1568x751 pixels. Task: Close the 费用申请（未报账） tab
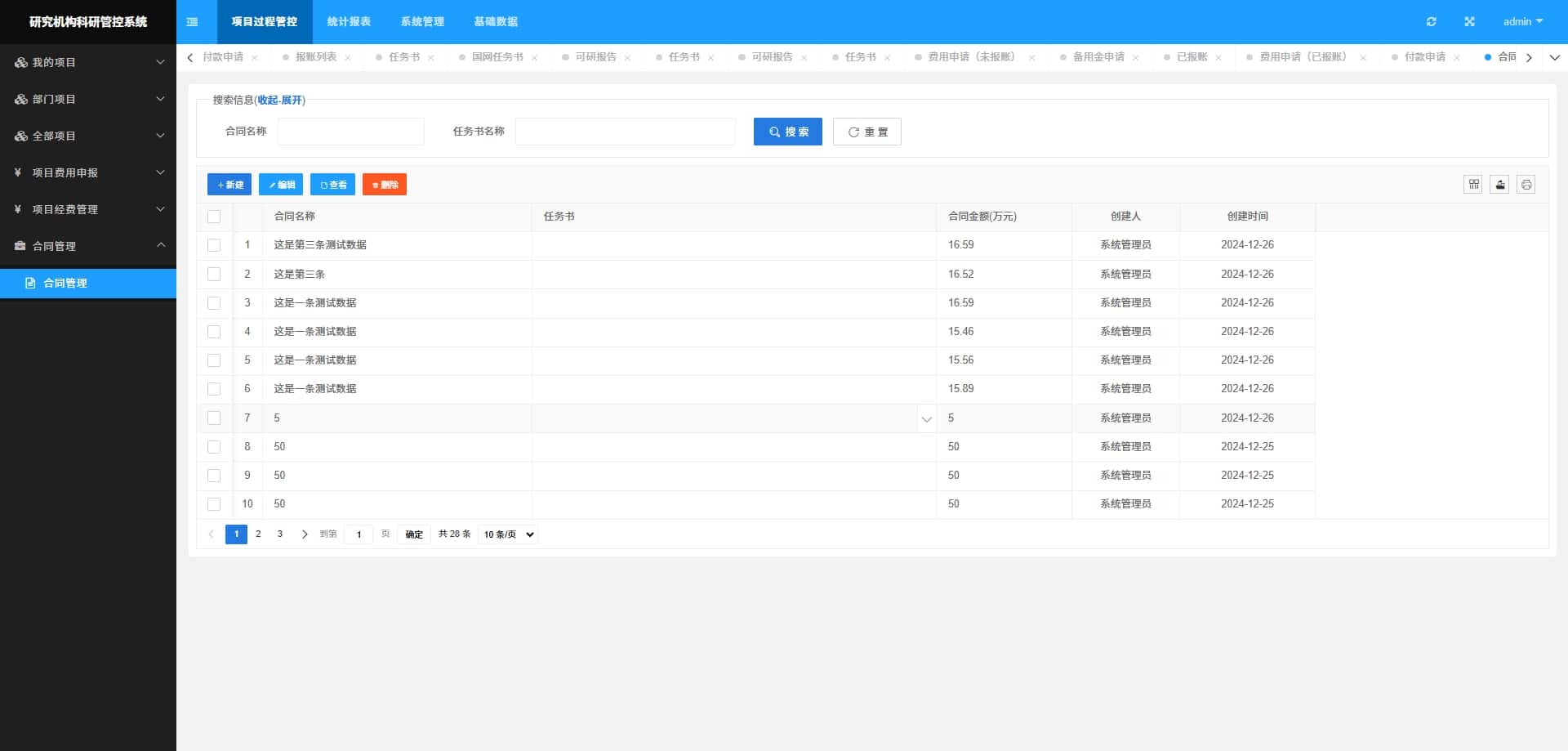click(x=1031, y=58)
